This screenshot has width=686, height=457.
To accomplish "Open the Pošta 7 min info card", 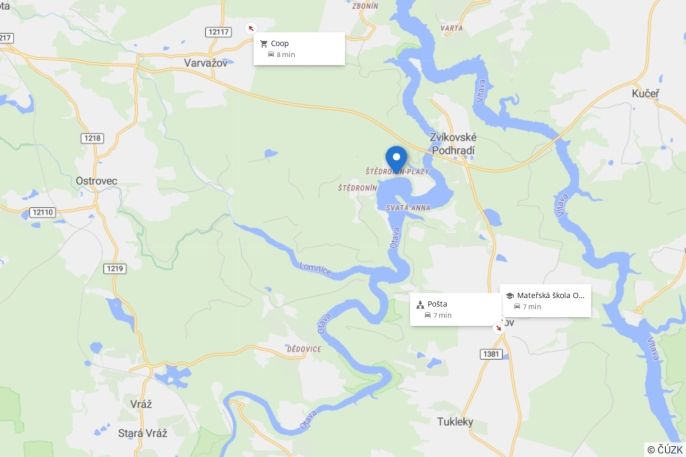I will (455, 309).
